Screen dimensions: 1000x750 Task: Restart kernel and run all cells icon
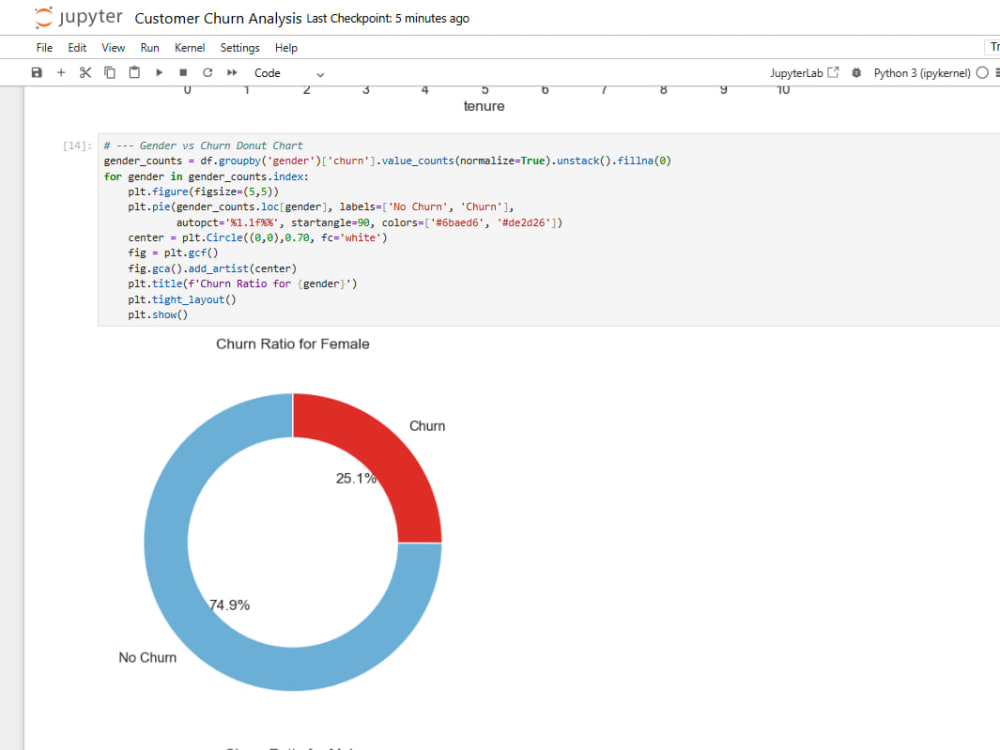pos(232,73)
